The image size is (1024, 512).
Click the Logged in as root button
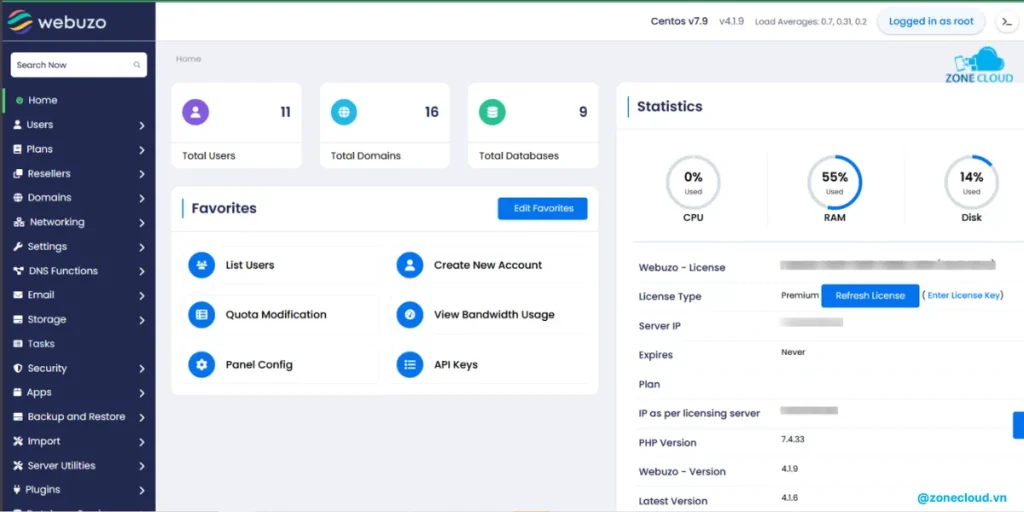[931, 22]
